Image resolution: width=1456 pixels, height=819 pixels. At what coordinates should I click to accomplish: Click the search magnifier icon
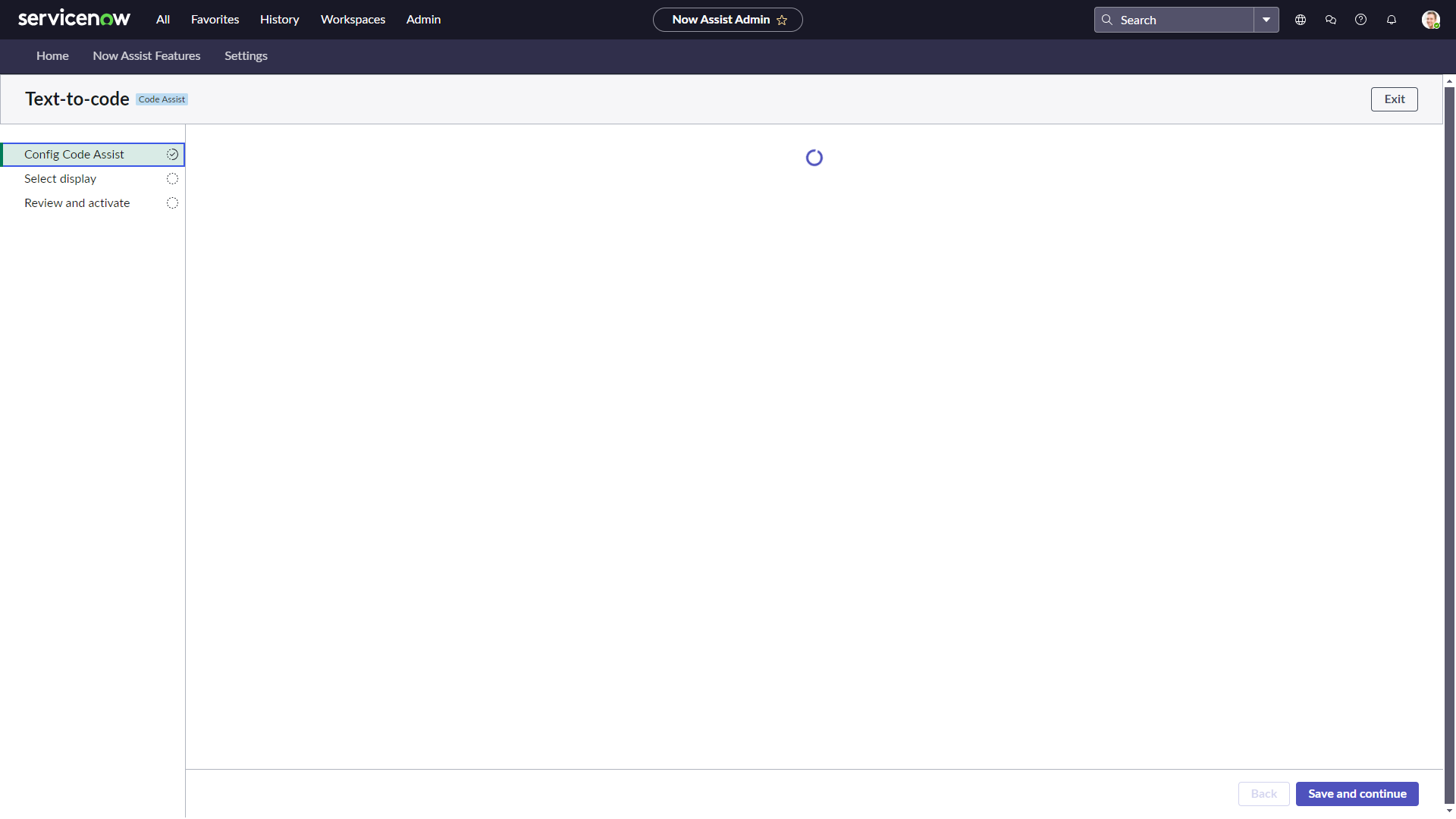(x=1107, y=20)
